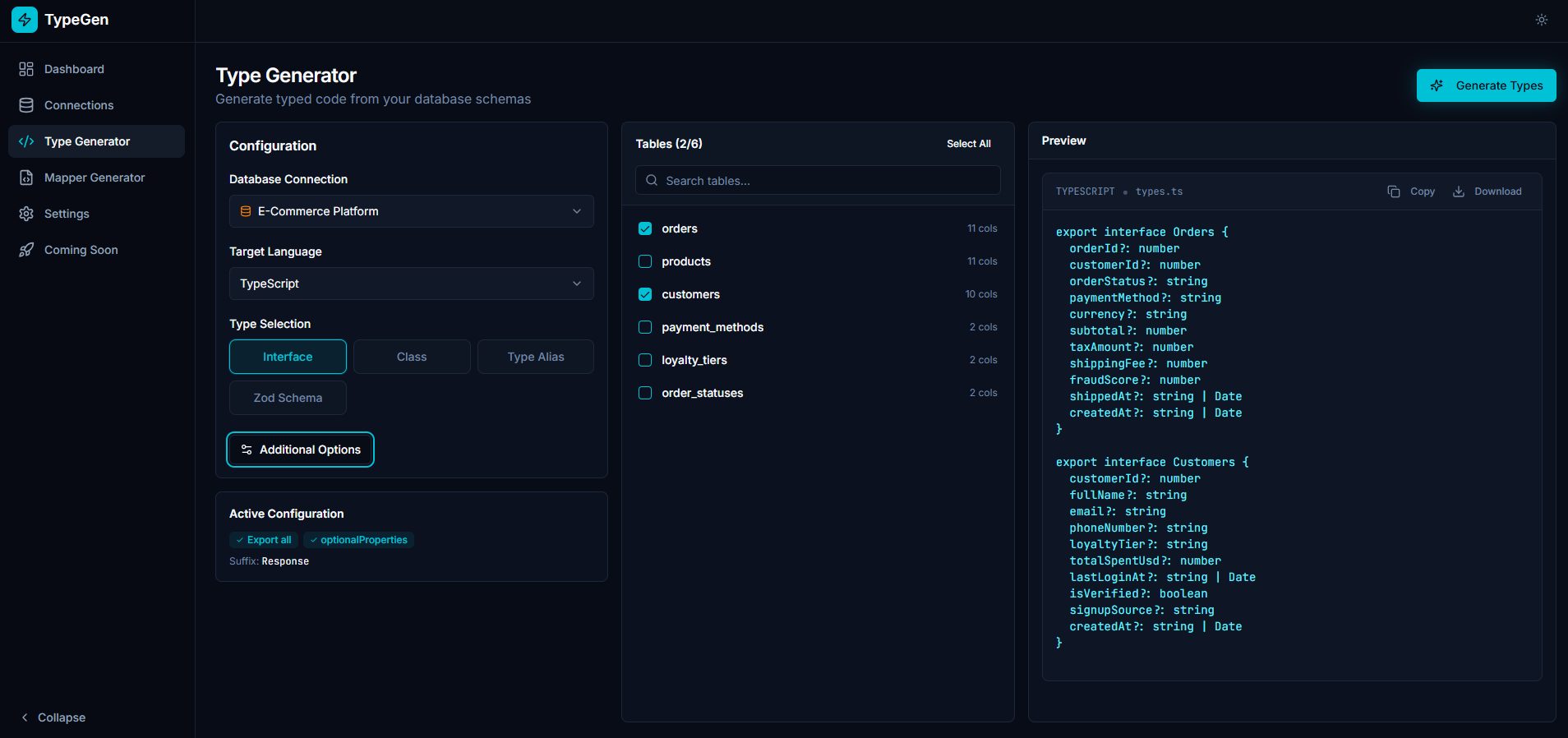Click the products table name
The height and width of the screenshot is (738, 1568).
click(686, 261)
